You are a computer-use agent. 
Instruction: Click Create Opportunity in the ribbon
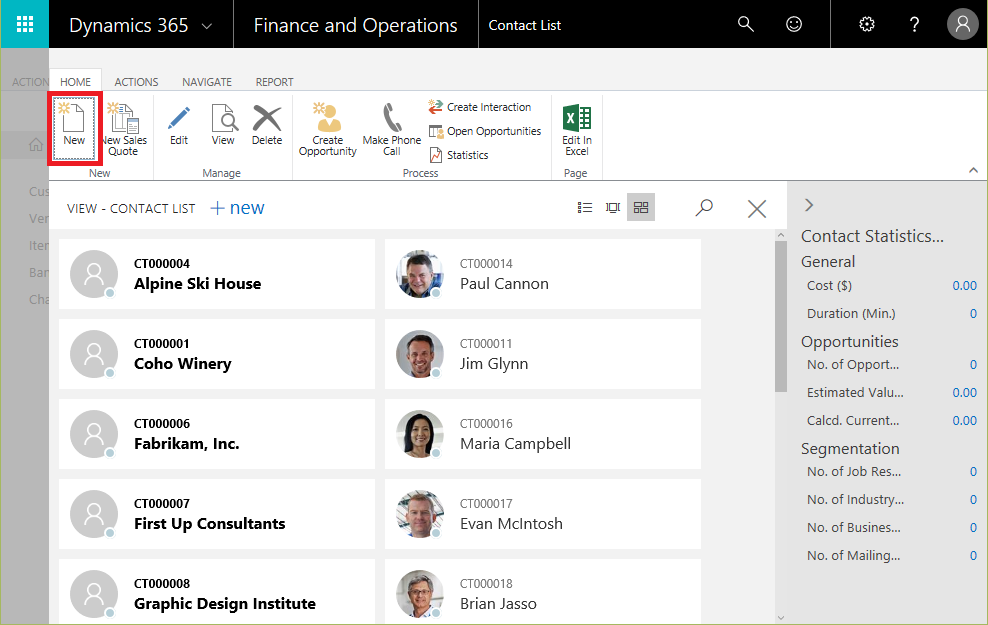tap(328, 129)
